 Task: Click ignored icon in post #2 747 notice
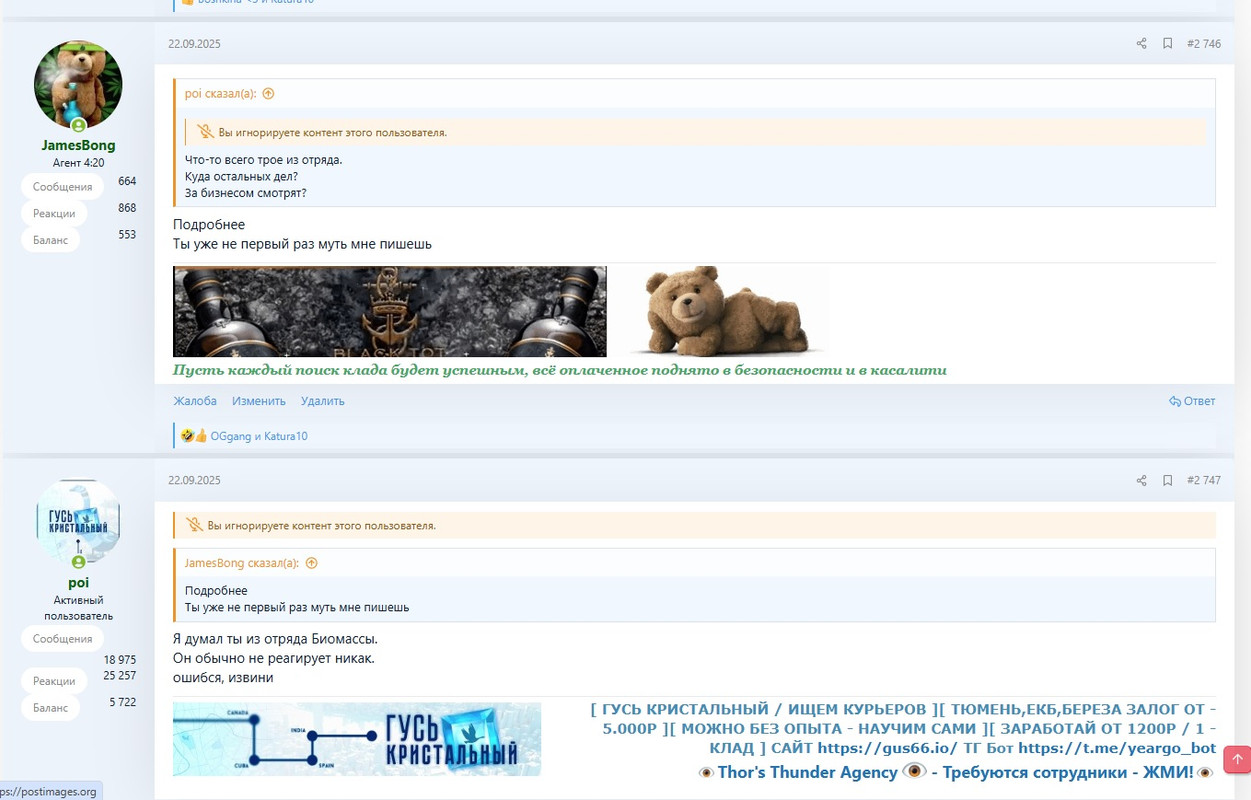pyautogui.click(x=194, y=525)
